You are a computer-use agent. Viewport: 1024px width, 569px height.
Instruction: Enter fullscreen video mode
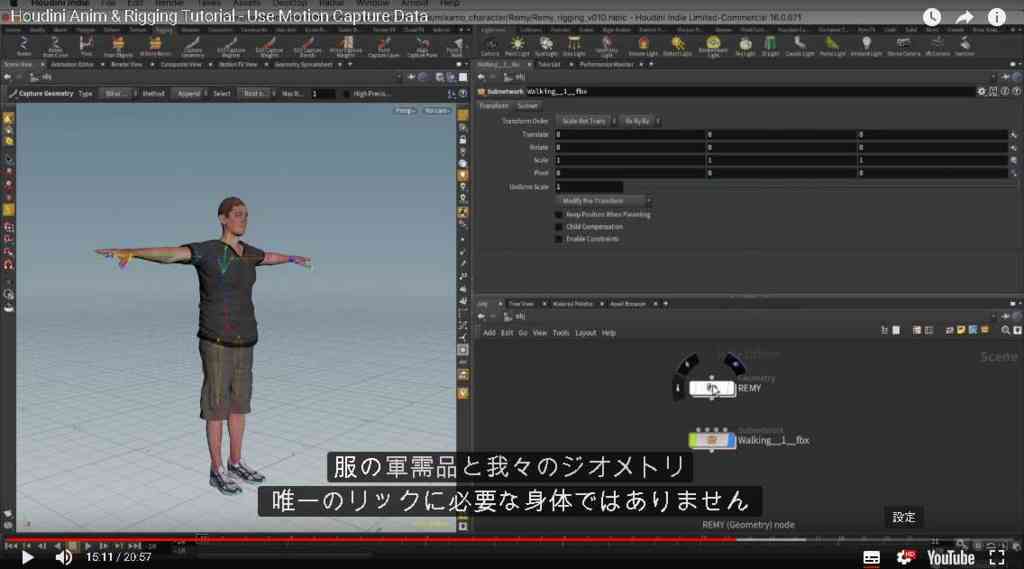pos(997,557)
